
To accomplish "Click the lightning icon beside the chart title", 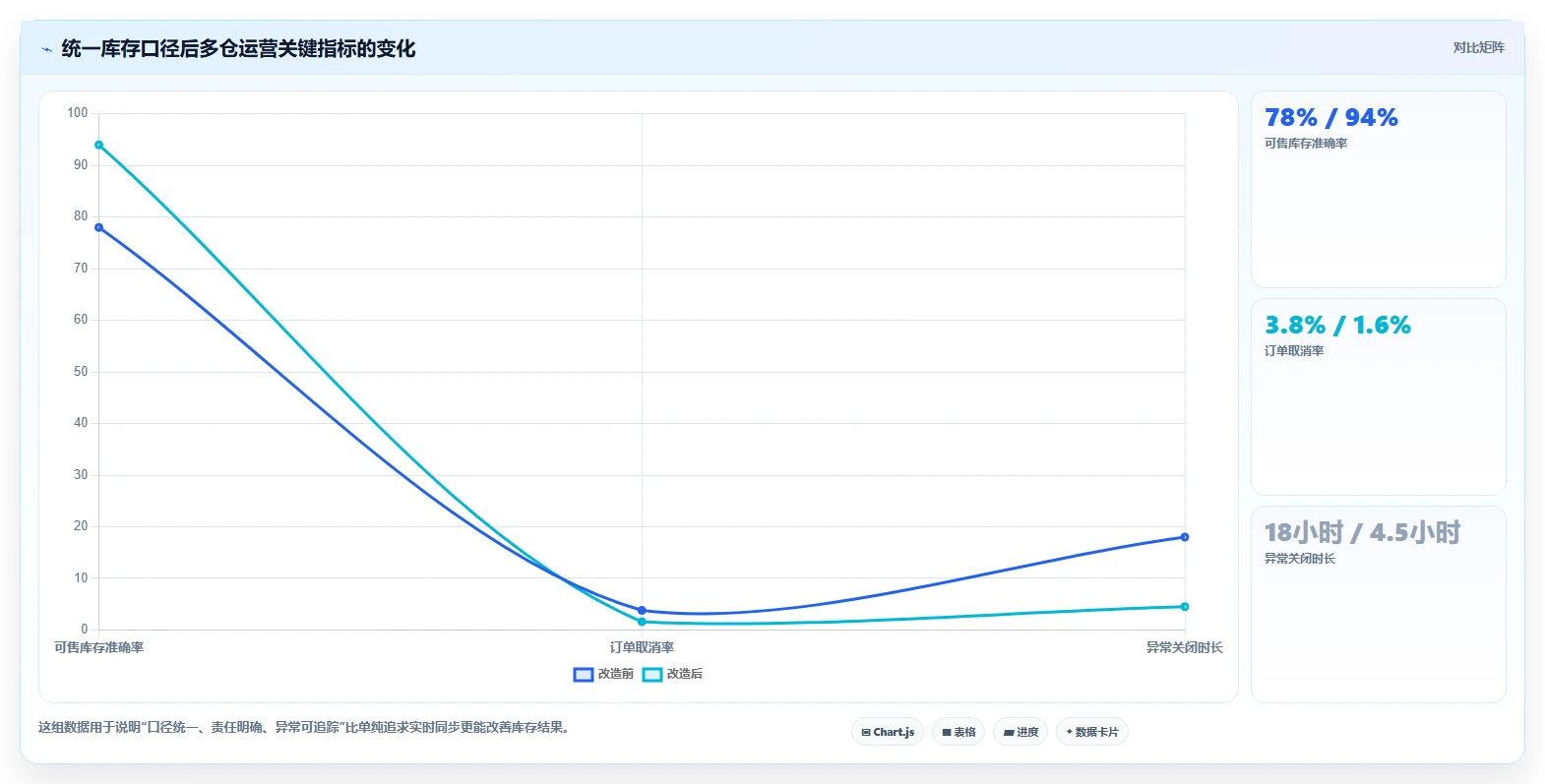I will [46, 49].
